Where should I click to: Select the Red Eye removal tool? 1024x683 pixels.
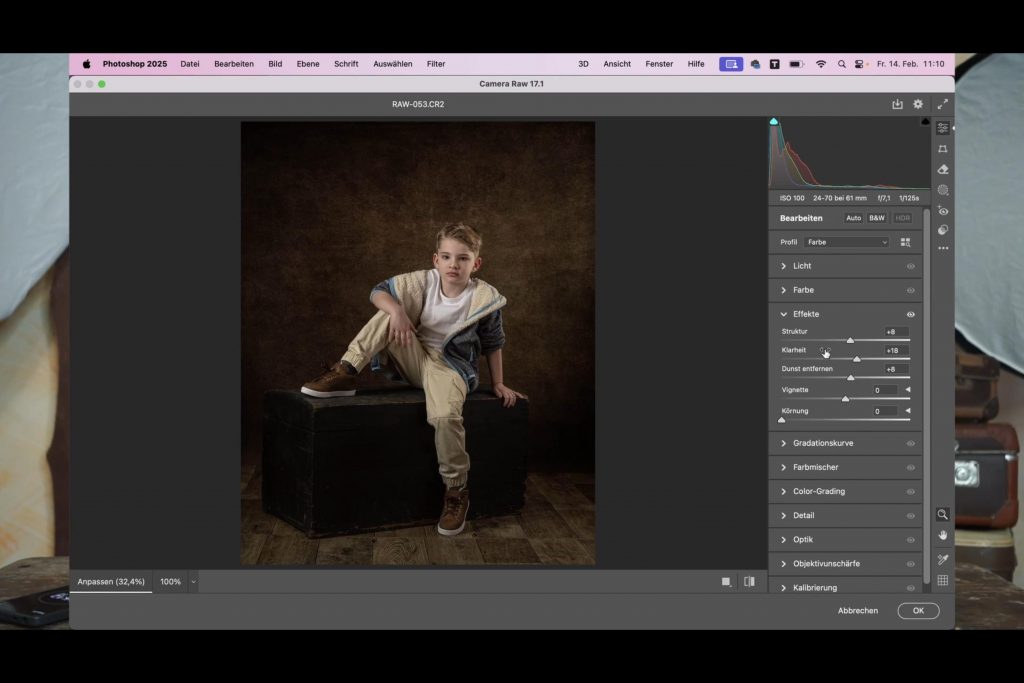pos(942,210)
